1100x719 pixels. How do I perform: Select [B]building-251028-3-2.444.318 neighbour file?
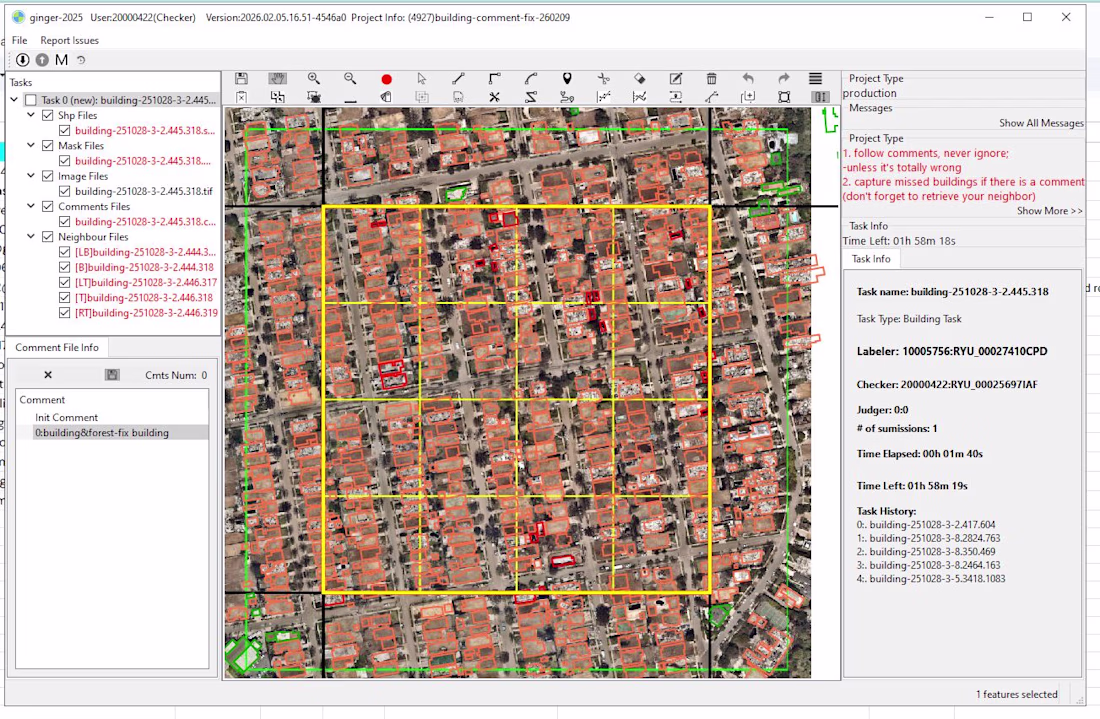[144, 267]
